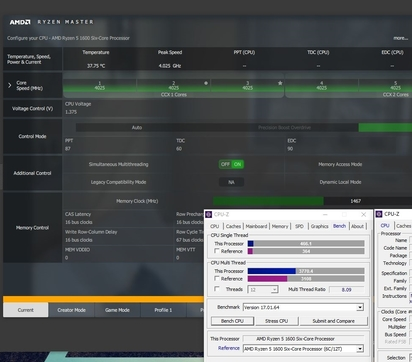Select Auto control mode
The height and width of the screenshot is (362, 412).
tap(137, 127)
